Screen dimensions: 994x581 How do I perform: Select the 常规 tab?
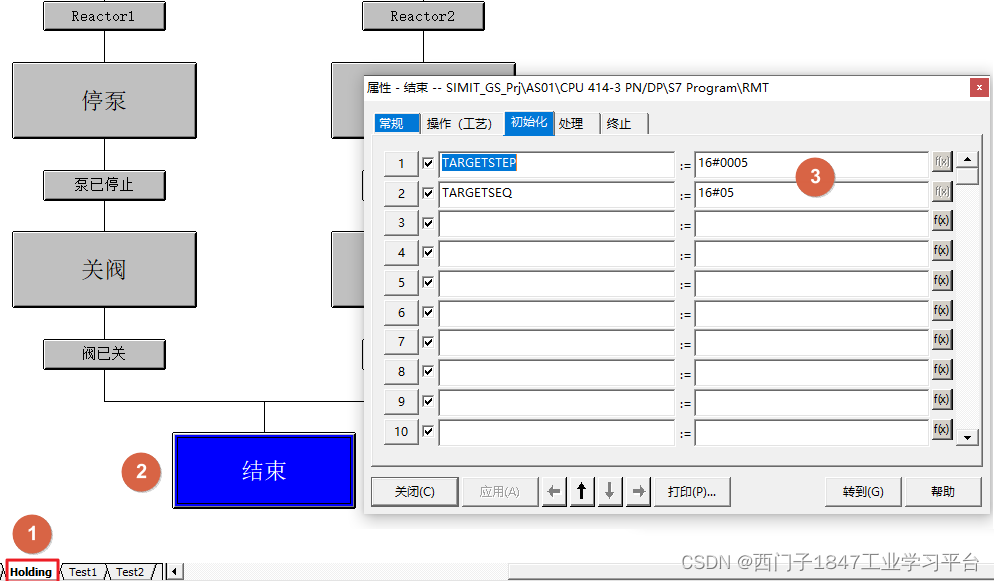coord(396,122)
